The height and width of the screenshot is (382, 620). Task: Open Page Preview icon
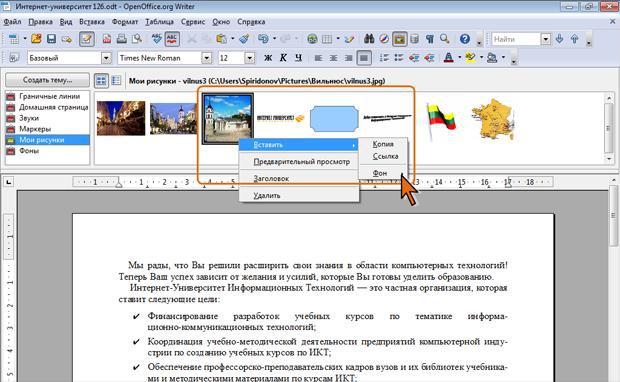click(137, 39)
